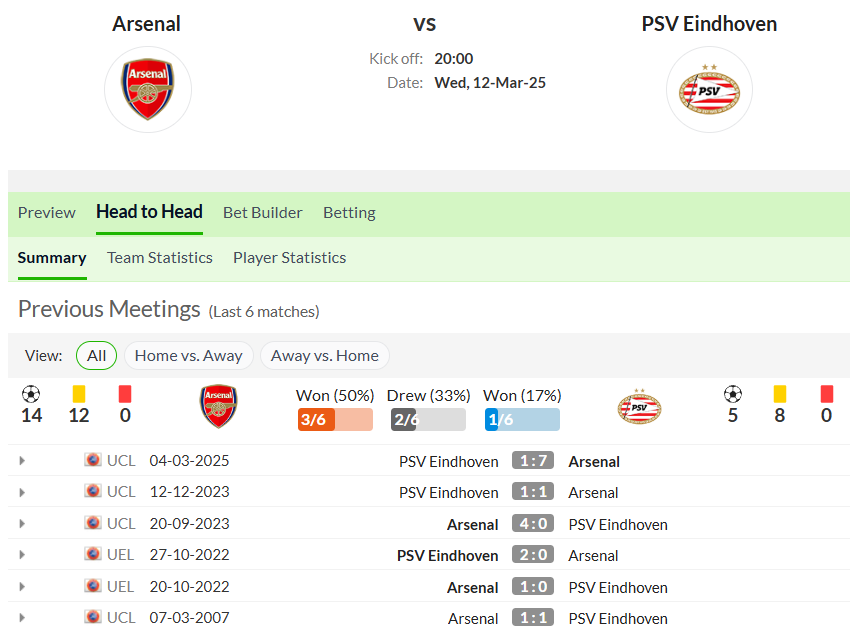Click the large PSV Eindhoven crest at top
The width and height of the screenshot is (855, 643).
[709, 89]
